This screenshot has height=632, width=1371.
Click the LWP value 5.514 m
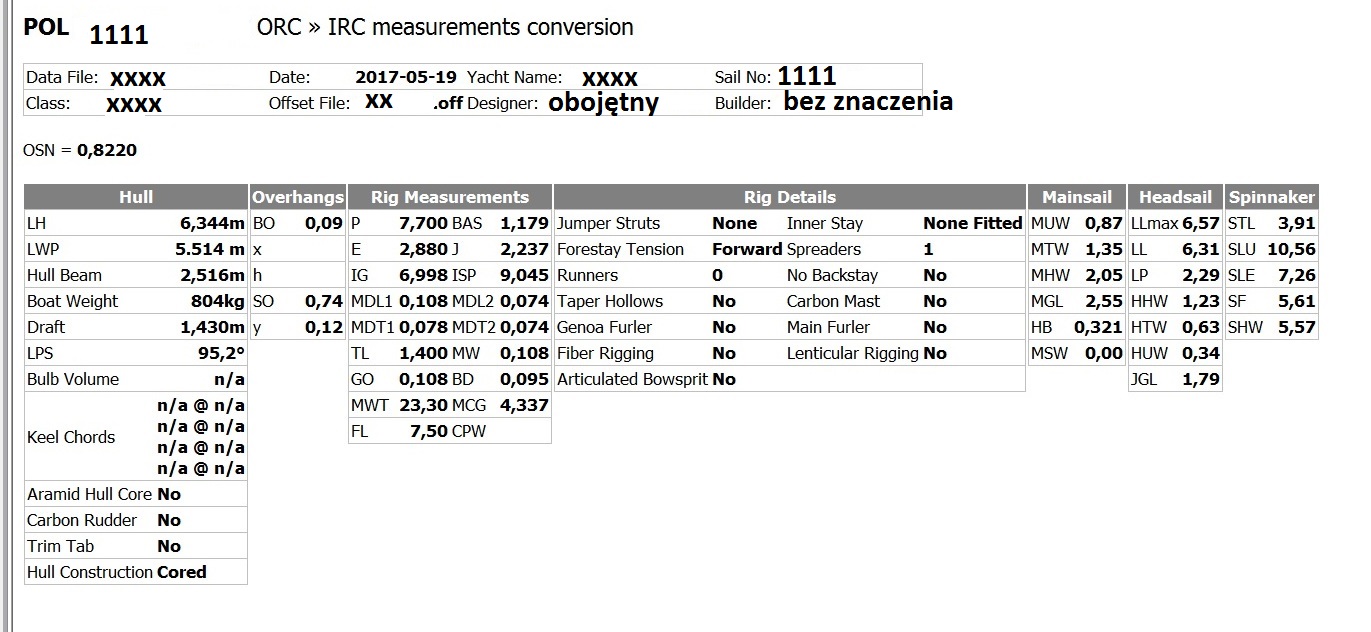pyautogui.click(x=210, y=249)
